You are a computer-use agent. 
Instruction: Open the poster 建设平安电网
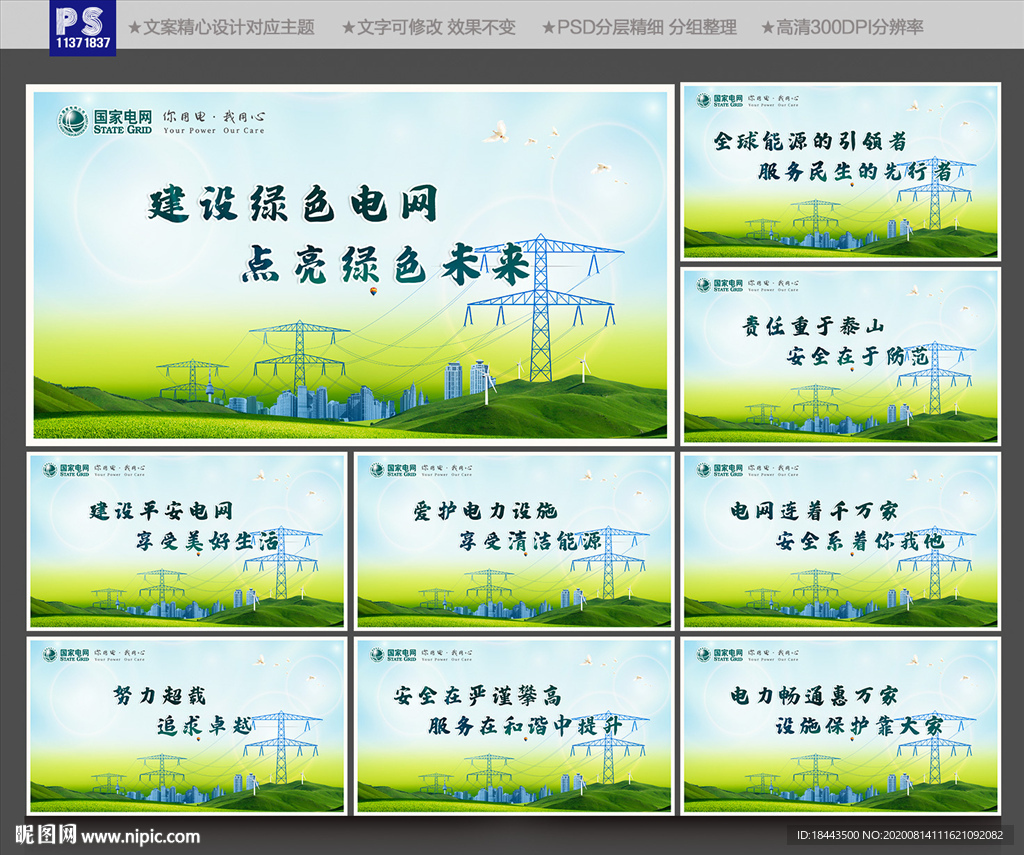point(187,541)
